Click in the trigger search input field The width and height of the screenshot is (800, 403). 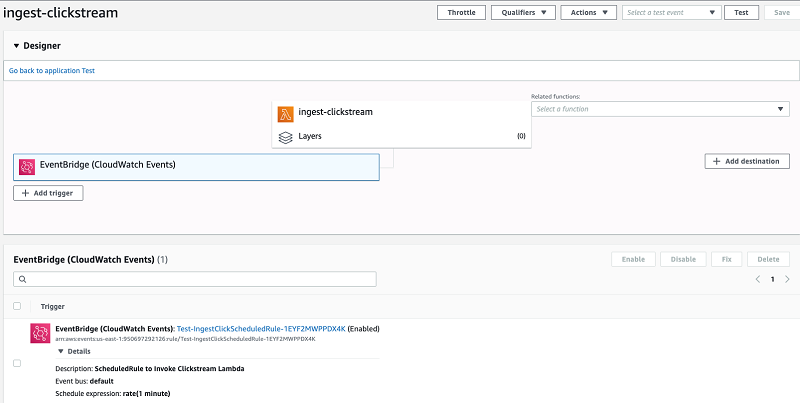[x=195, y=279]
